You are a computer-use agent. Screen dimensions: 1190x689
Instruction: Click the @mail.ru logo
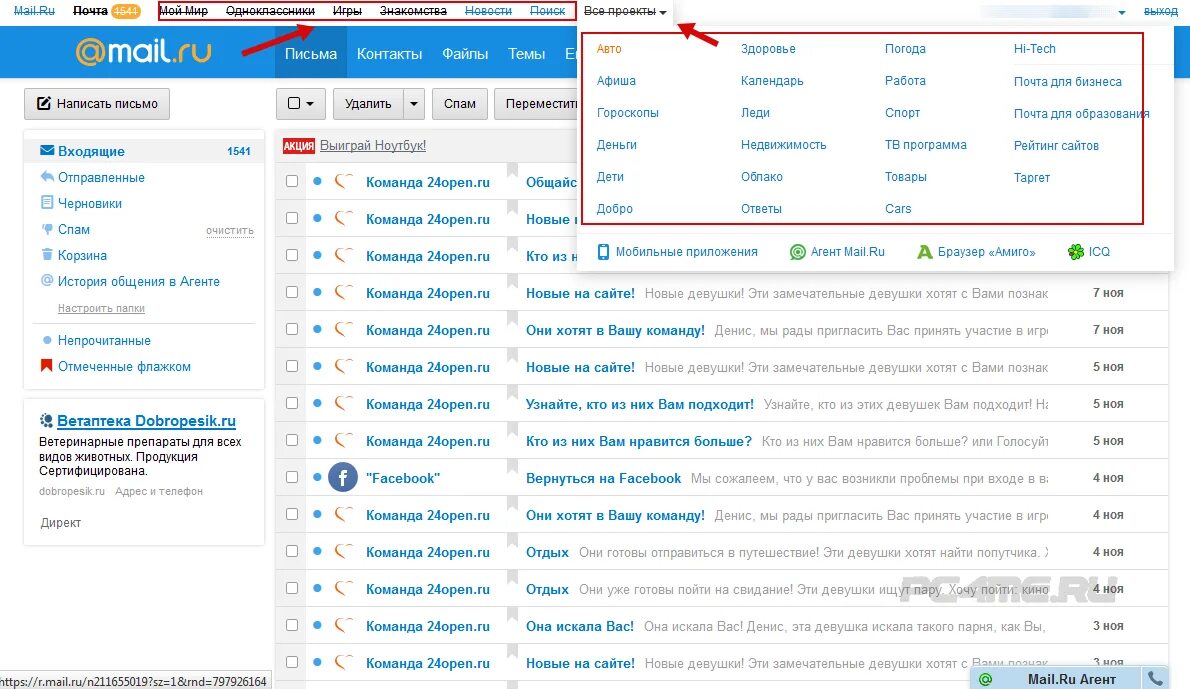143,52
